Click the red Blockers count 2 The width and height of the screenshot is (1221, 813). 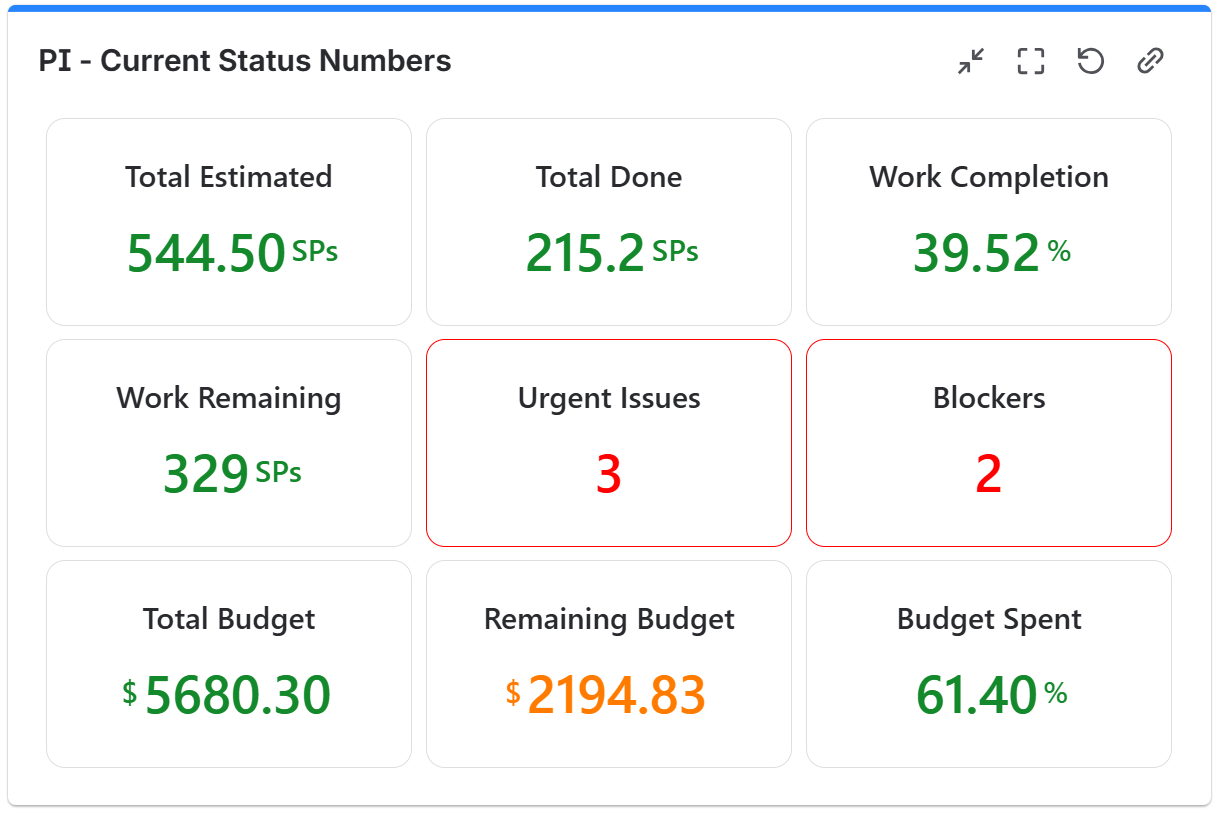[x=989, y=474]
